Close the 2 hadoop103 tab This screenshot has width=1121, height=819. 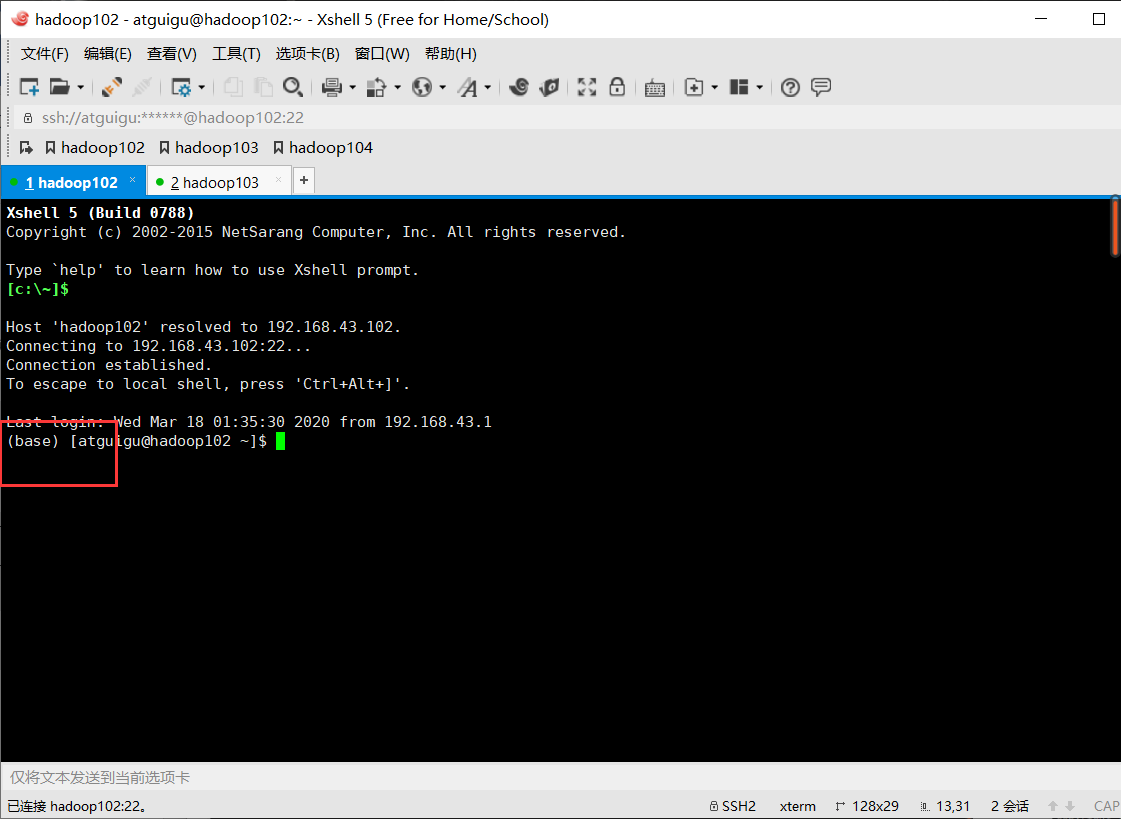point(278,180)
